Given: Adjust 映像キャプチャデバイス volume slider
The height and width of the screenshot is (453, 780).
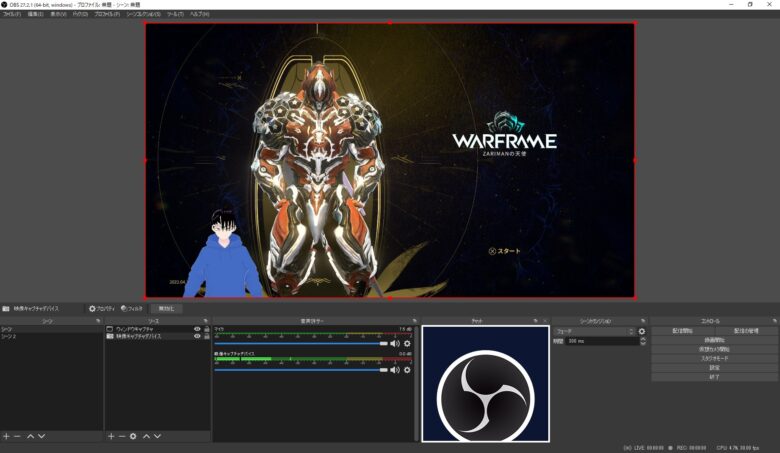Looking at the screenshot, I should 301,370.
